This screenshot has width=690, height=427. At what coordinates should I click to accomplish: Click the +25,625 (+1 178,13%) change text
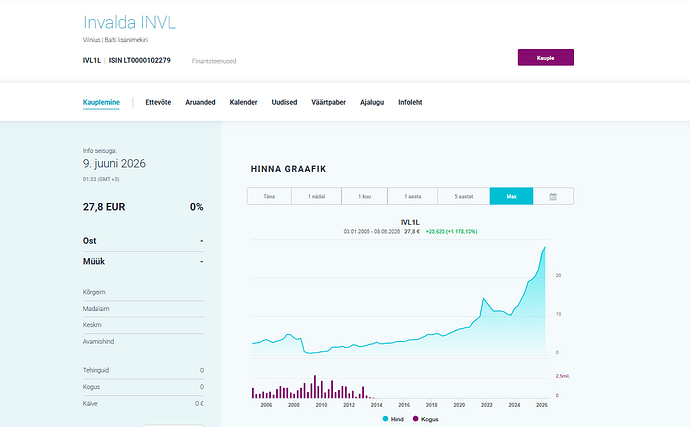451,232
